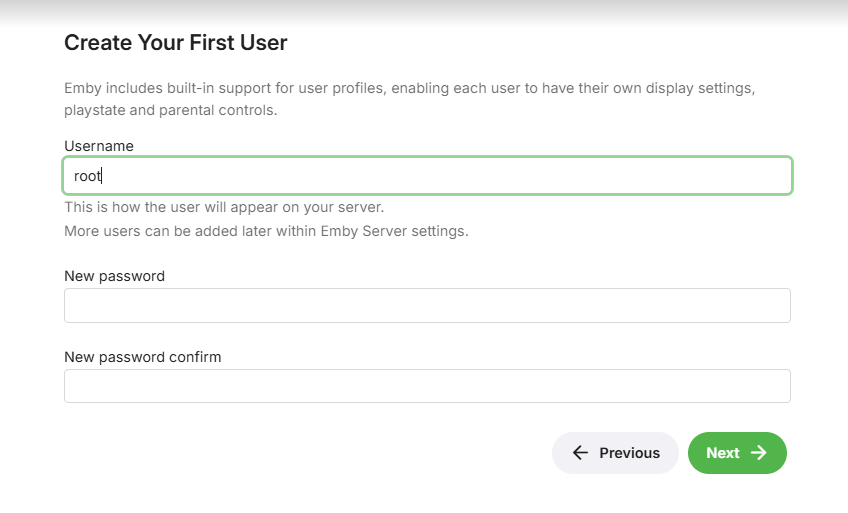Click the "root" text in Username box
The width and height of the screenshot is (848, 513).
pos(88,176)
